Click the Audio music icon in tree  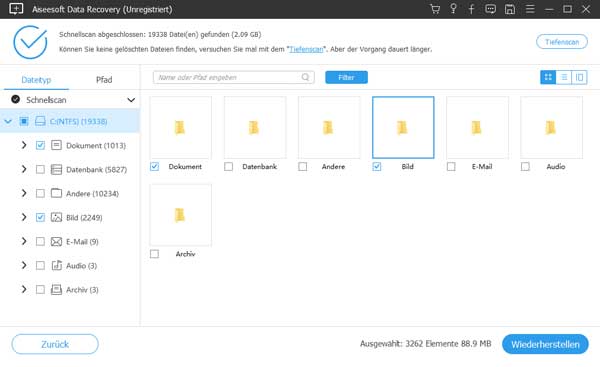point(56,265)
